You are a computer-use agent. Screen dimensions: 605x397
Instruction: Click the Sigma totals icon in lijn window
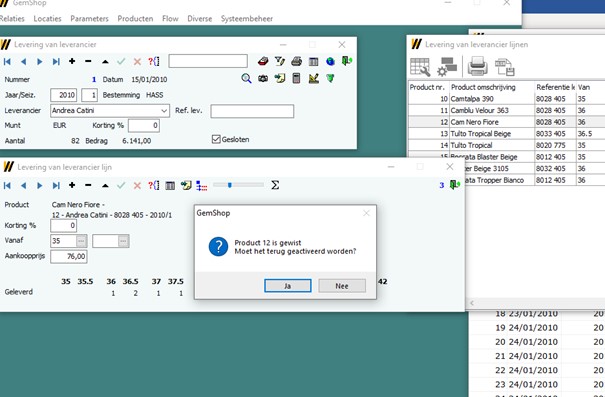(275, 185)
